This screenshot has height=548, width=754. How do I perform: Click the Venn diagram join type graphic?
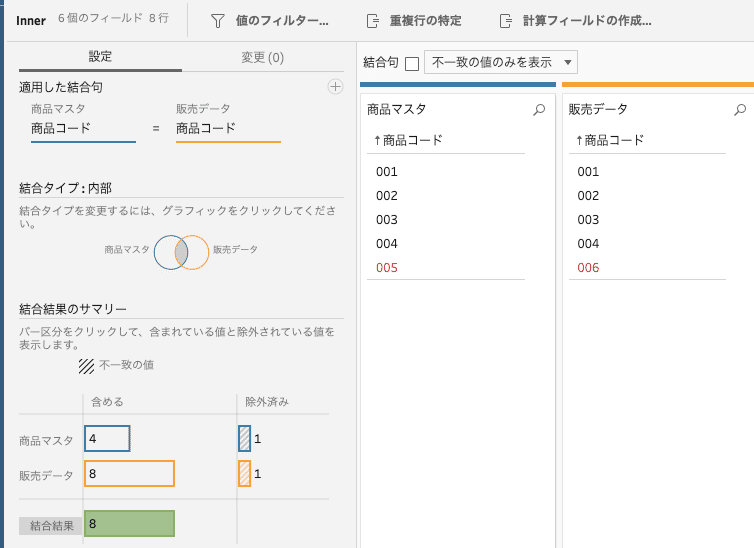pos(181,252)
